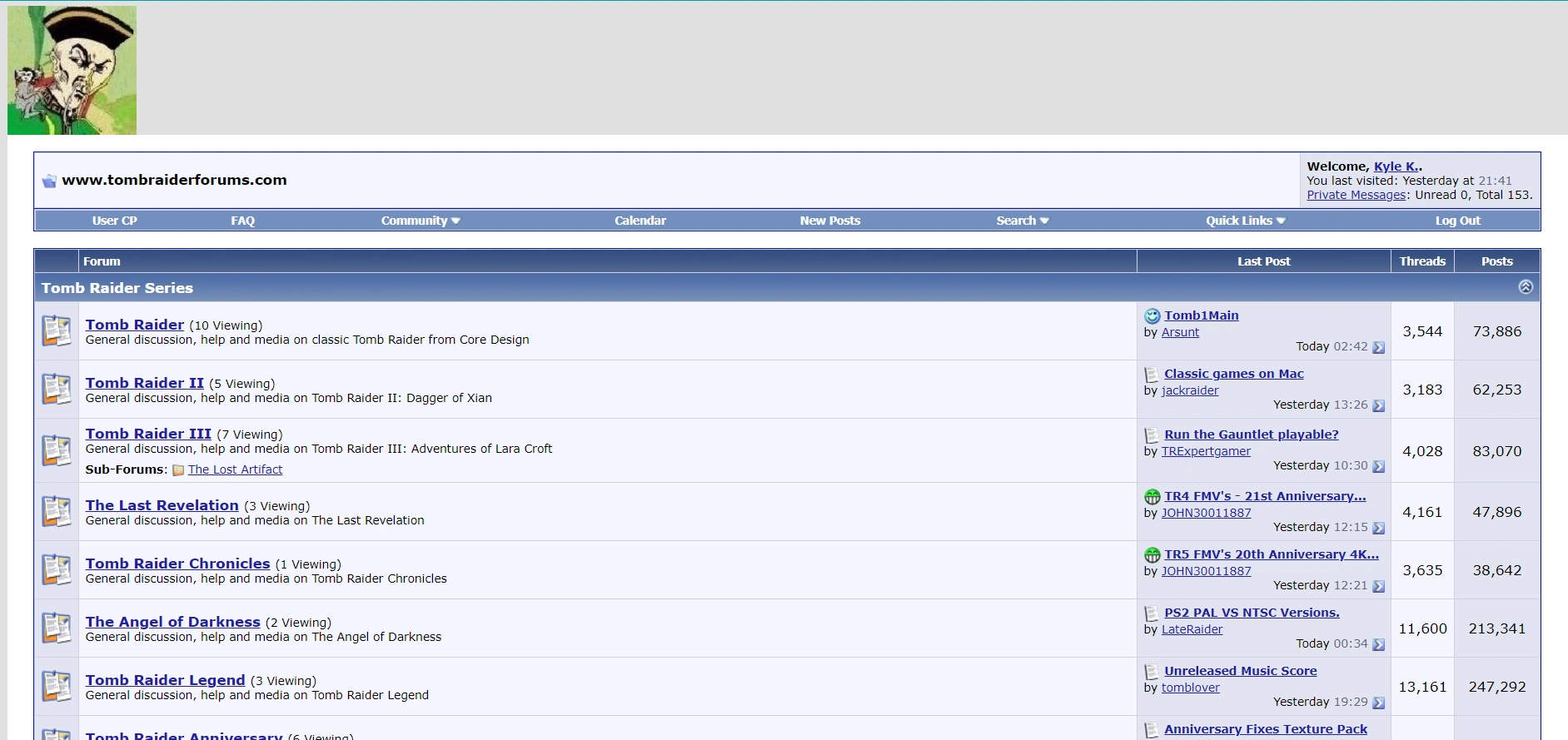
Task: Click the Tomb Raider forum status icon
Action: point(57,330)
